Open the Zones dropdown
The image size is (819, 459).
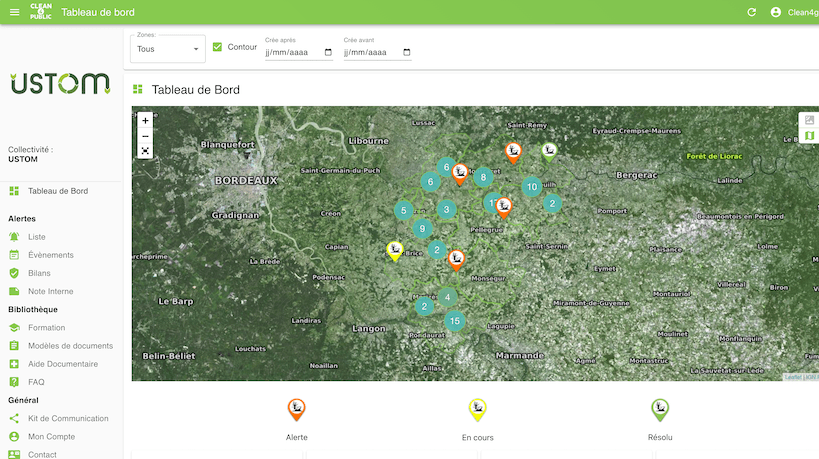[168, 49]
